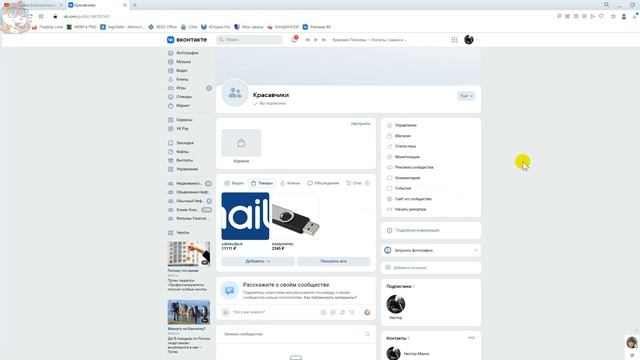Expand the Загрузить фотографию arrow
The width and height of the screenshot is (640, 360).
click(x=476, y=250)
